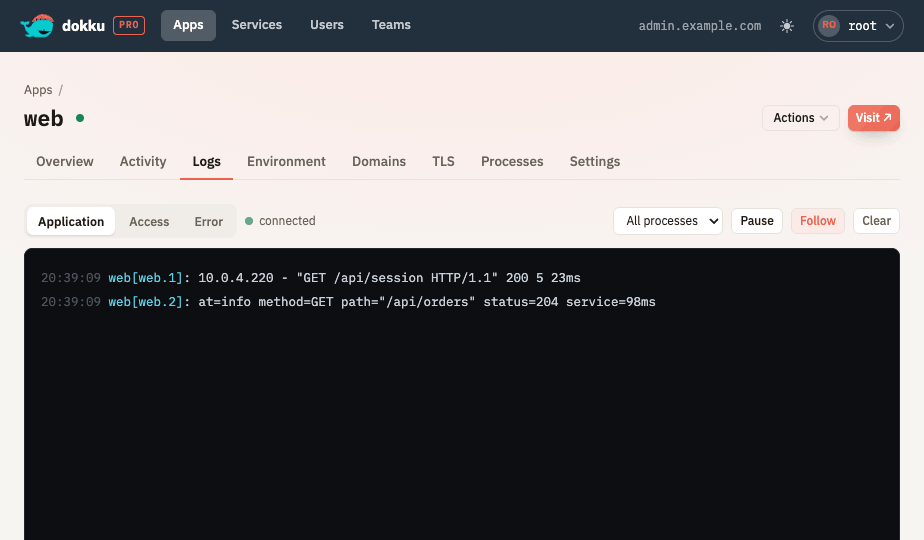
Task: Open the All processes dropdown
Action: 668,221
